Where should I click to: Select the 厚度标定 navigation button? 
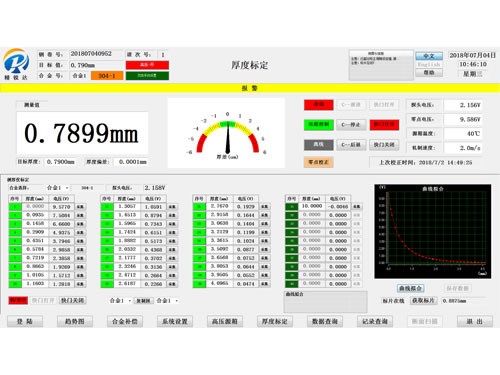click(275, 321)
